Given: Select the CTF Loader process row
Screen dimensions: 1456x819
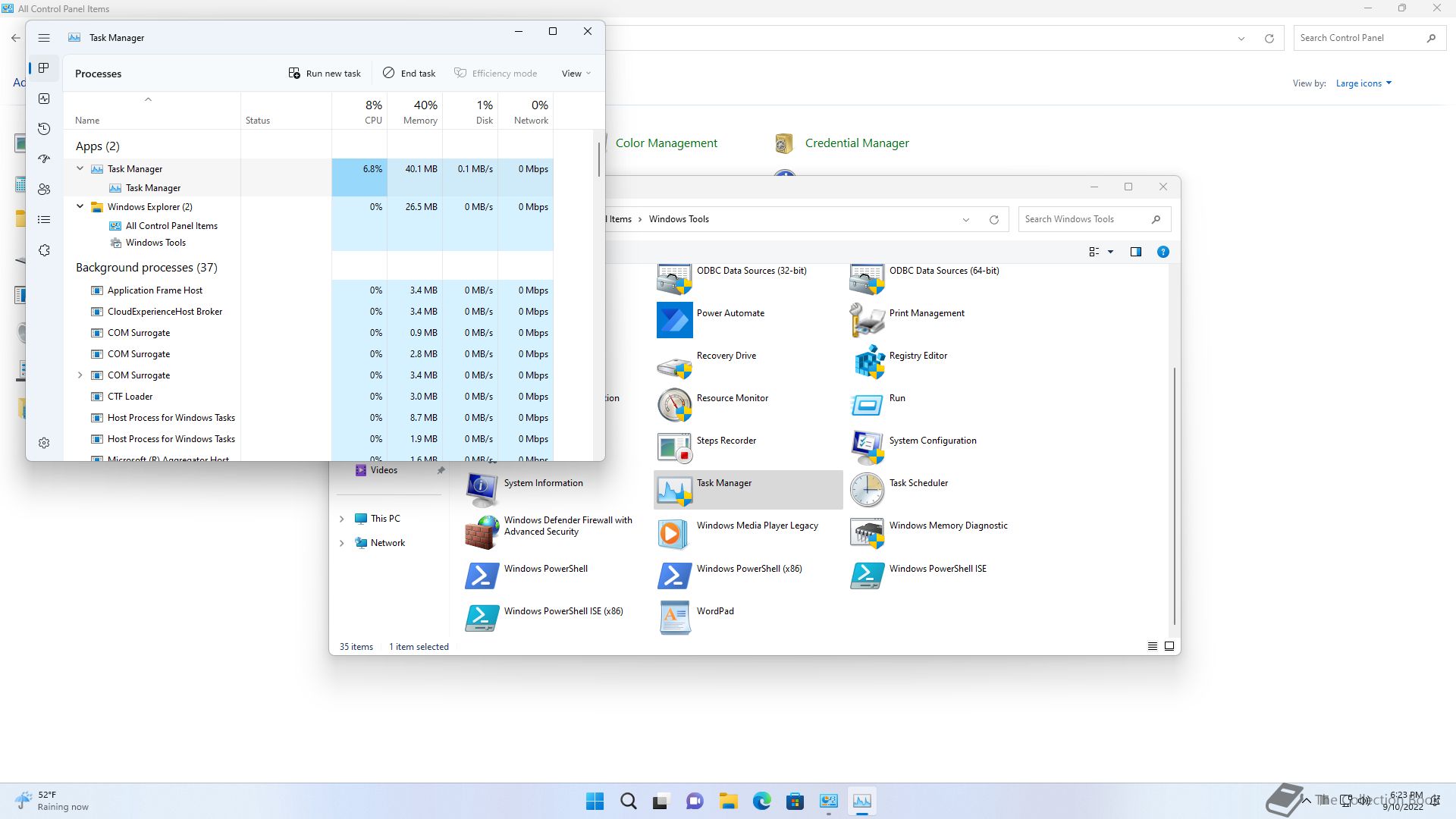Looking at the screenshot, I should click(x=309, y=397).
